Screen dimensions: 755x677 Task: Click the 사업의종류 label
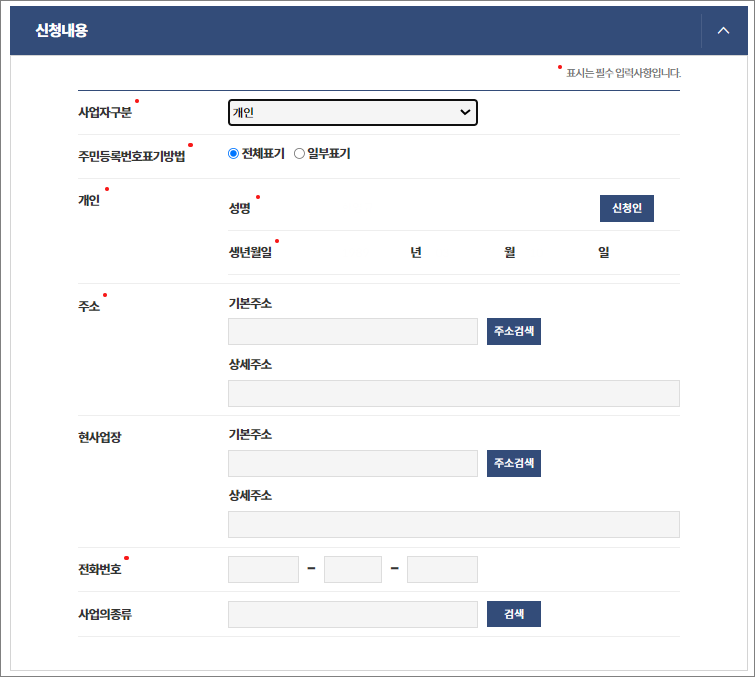(x=105, y=614)
